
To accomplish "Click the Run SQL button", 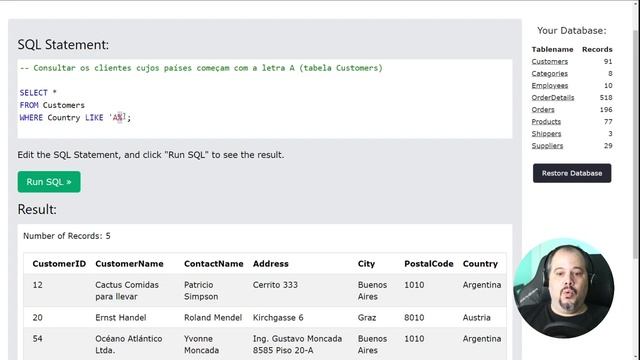I will pyautogui.click(x=49, y=182).
